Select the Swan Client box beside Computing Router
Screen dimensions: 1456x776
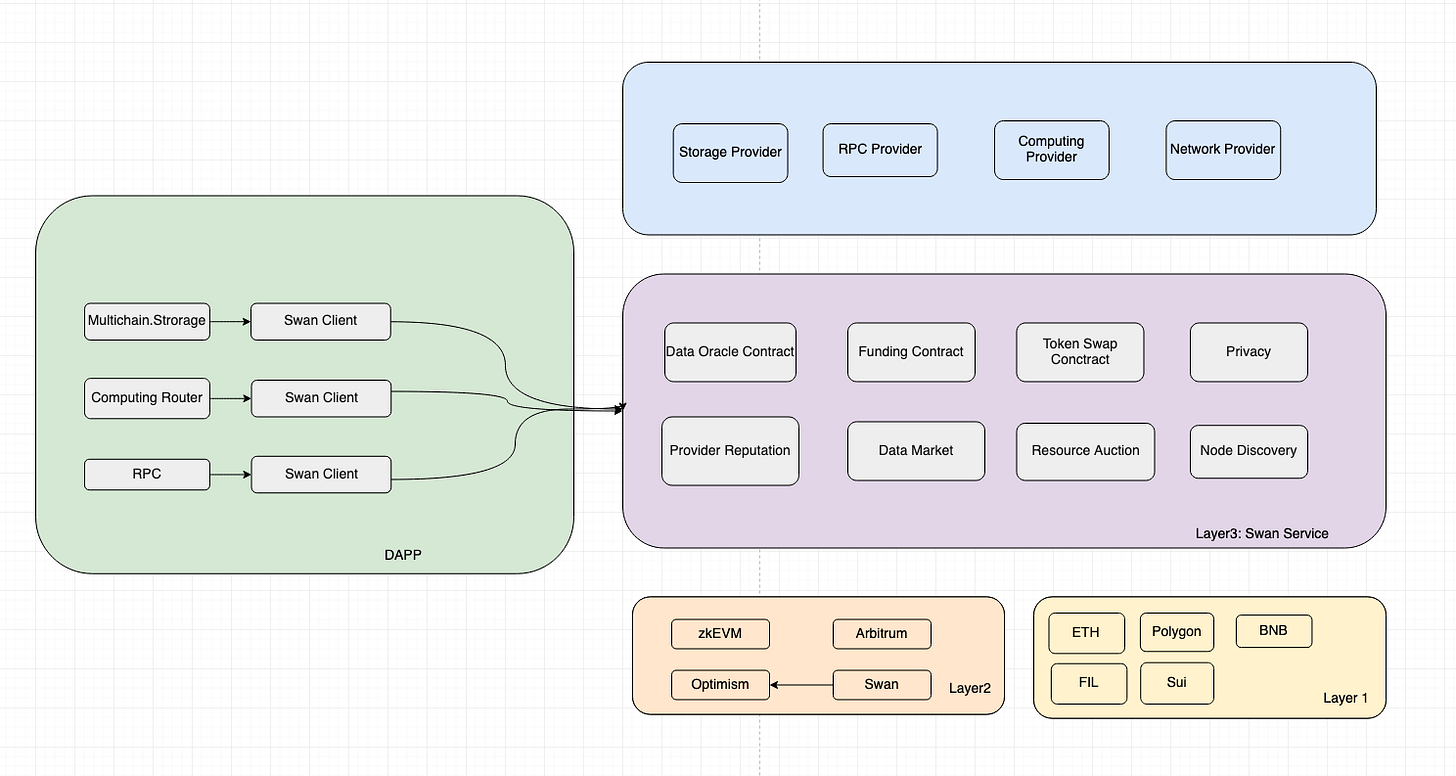pyautogui.click(x=321, y=398)
